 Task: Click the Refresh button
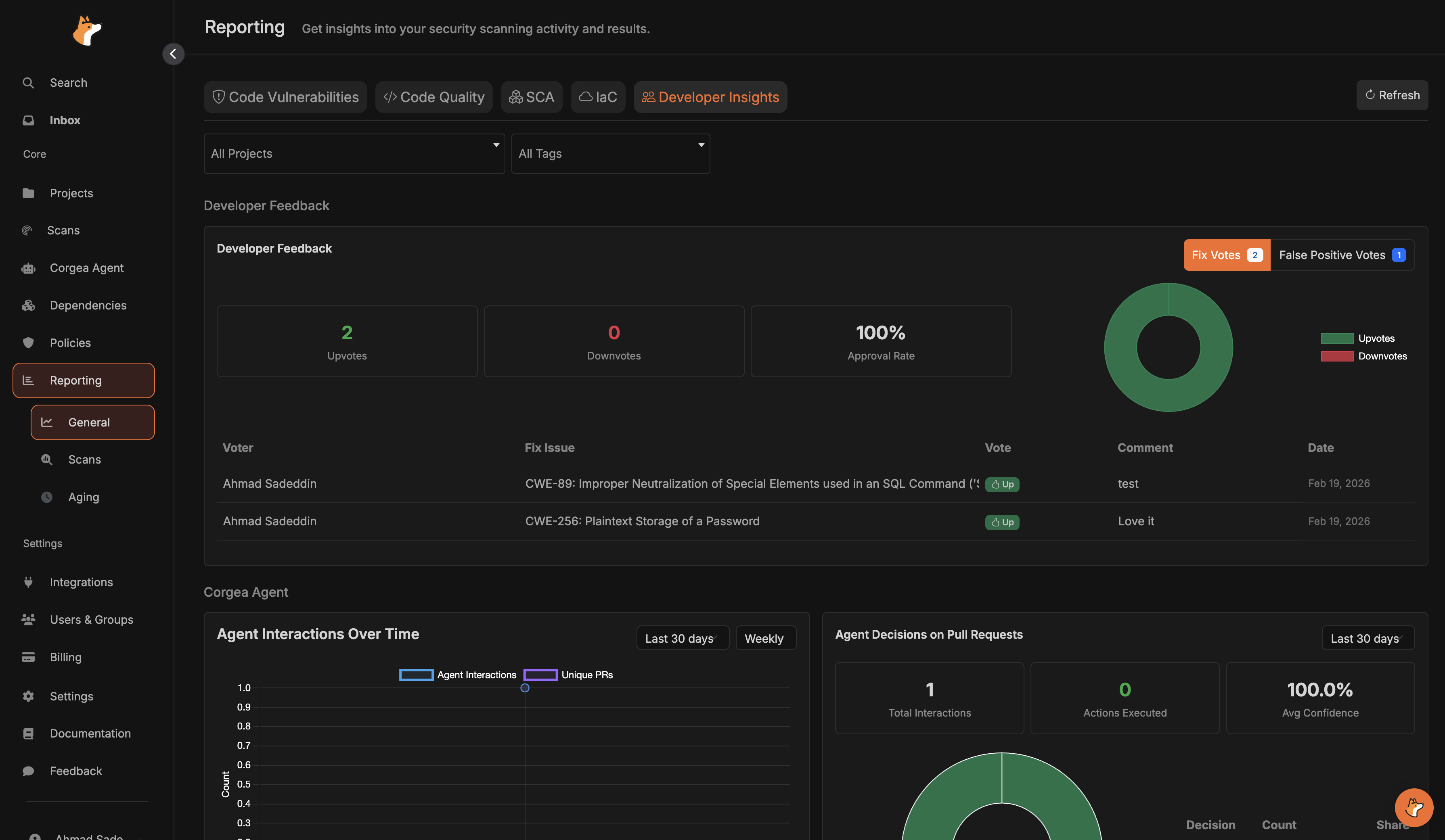[1392, 95]
